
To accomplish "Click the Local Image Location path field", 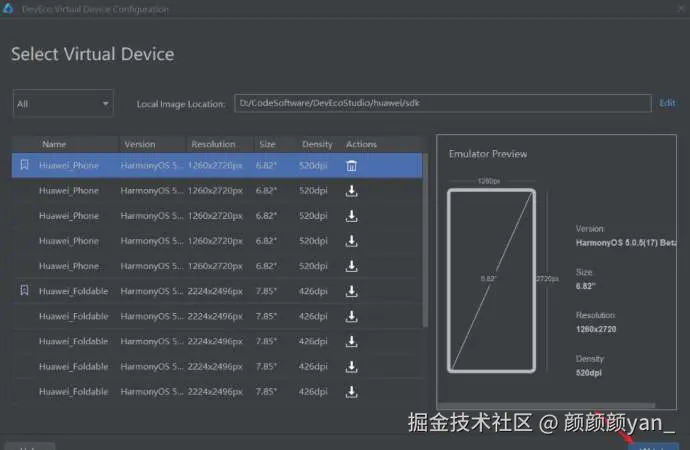I will coord(442,103).
